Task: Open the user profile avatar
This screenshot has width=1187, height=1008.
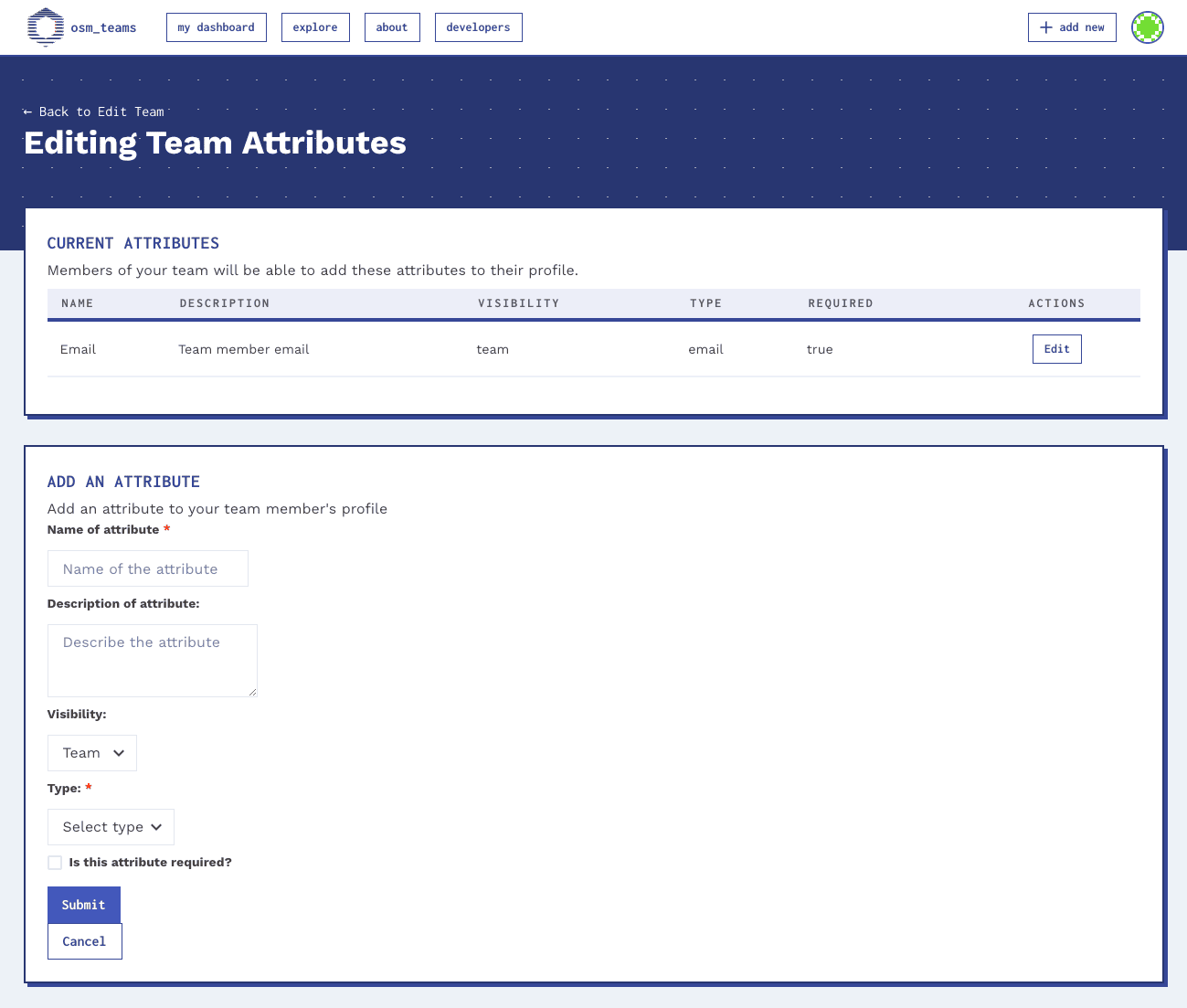Action: click(x=1147, y=27)
